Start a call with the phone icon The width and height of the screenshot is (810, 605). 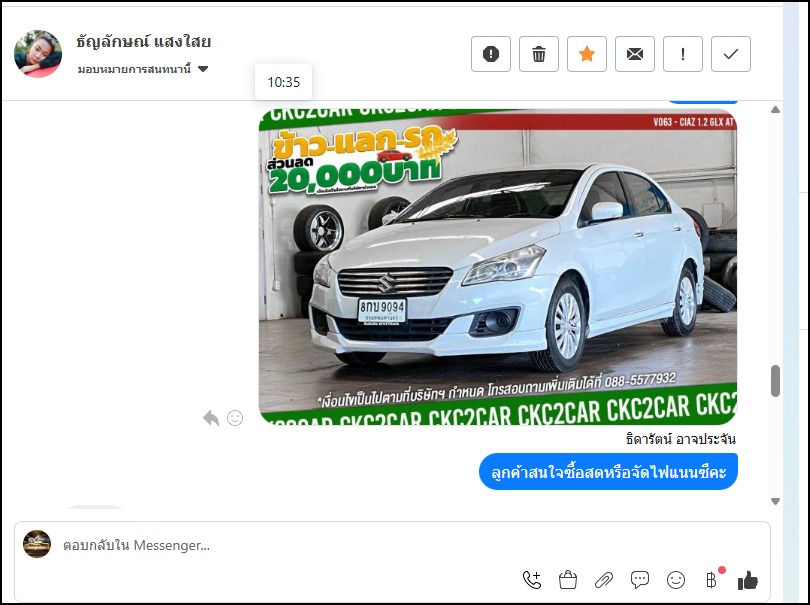[532, 580]
